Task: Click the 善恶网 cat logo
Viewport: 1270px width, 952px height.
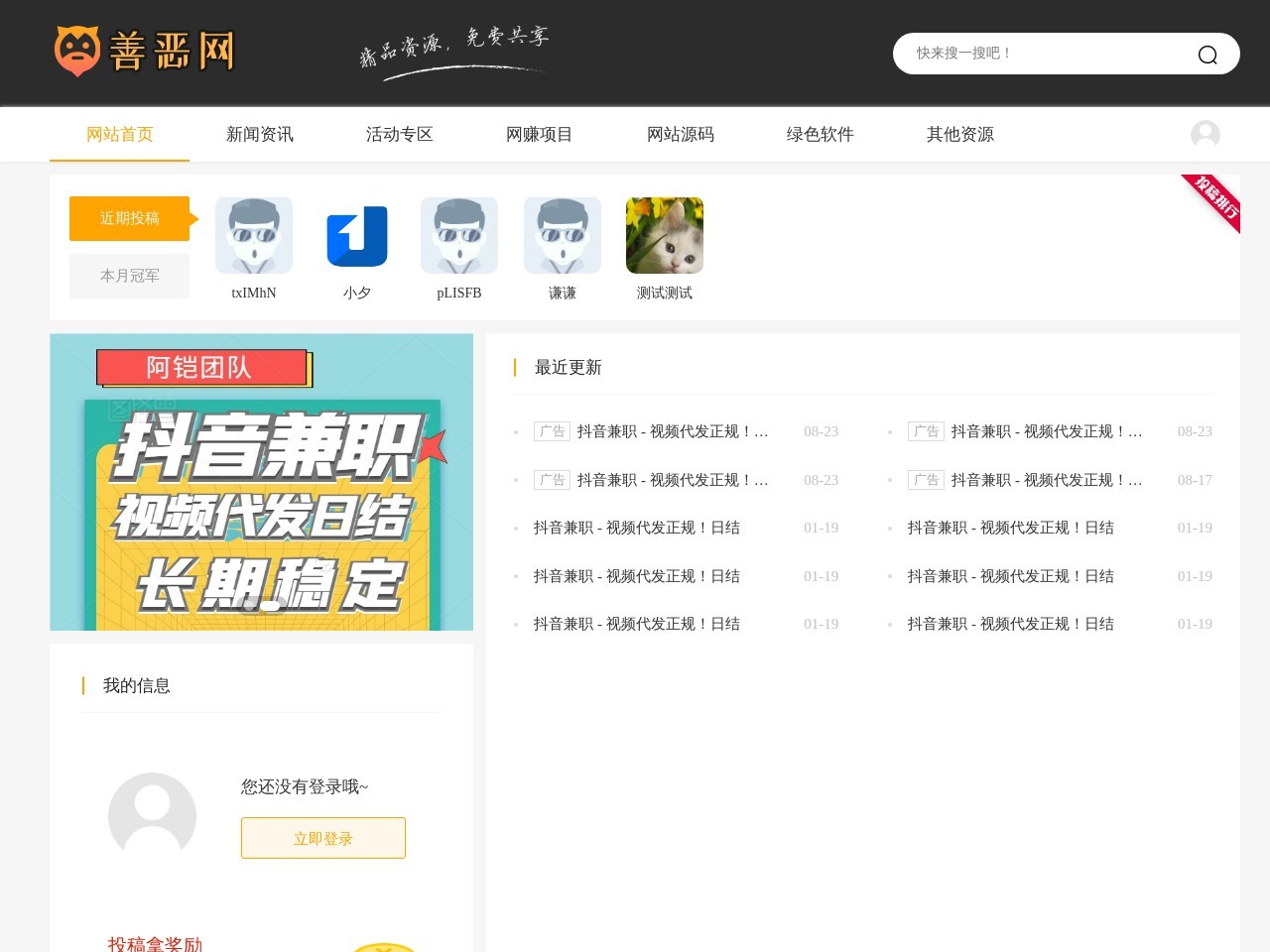Action: click(145, 52)
